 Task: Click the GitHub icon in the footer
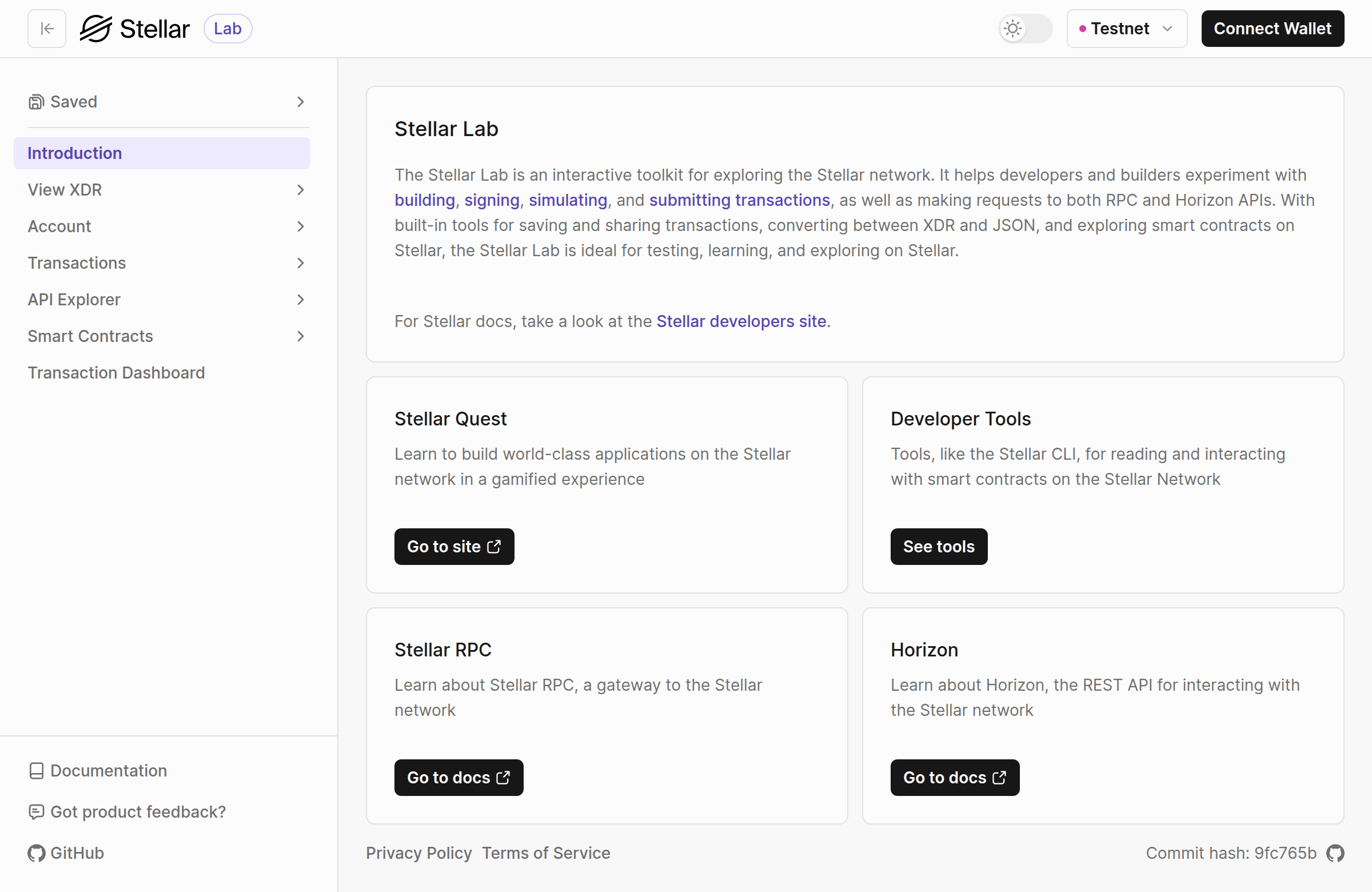point(1336,853)
